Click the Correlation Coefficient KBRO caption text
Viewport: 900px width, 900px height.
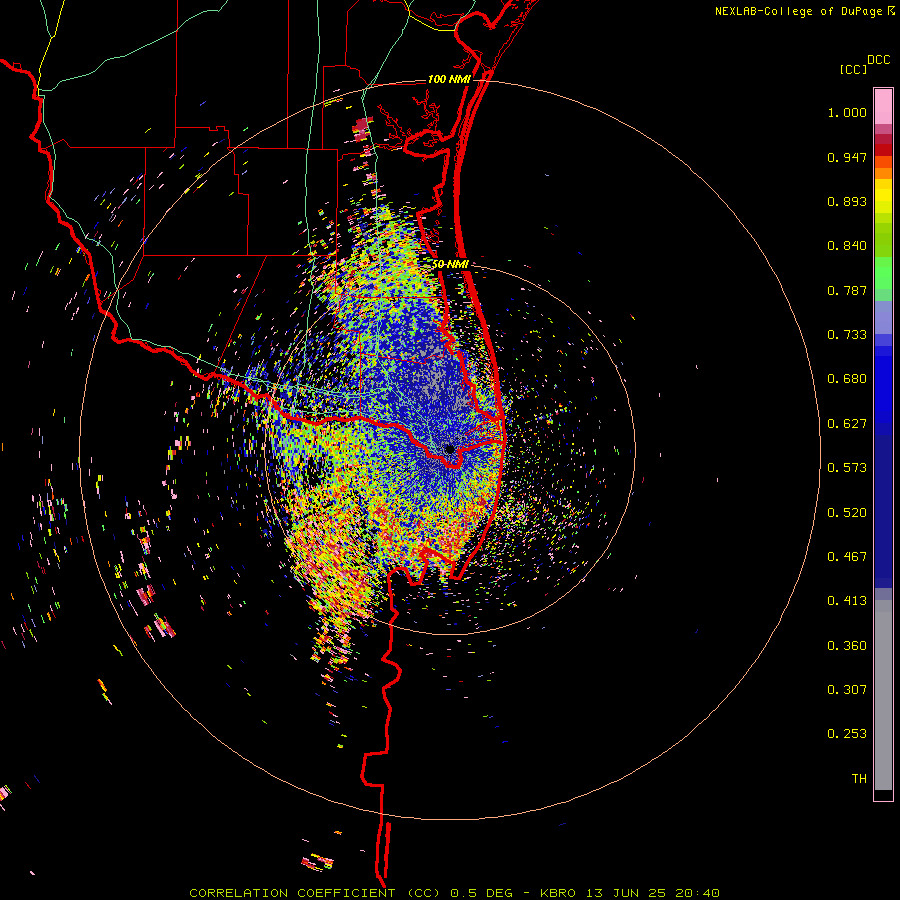point(454,893)
